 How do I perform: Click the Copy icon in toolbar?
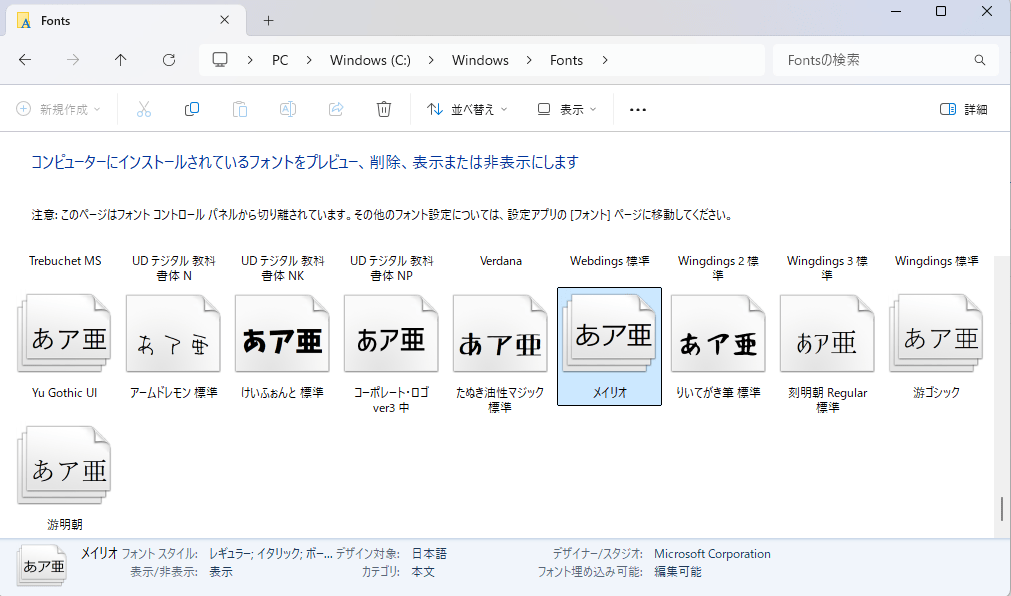click(191, 110)
